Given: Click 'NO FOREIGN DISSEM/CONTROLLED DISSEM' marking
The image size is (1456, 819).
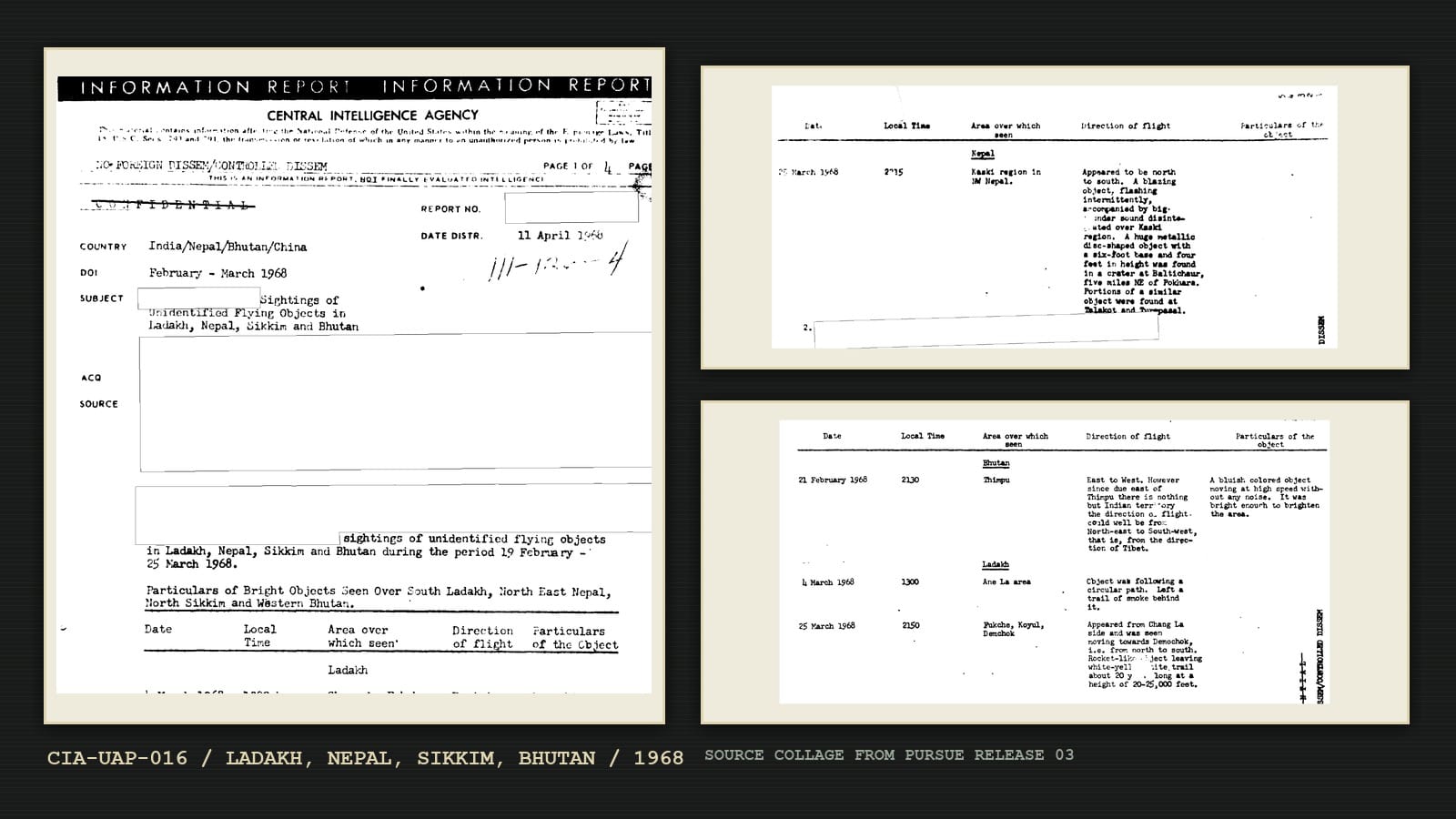Looking at the screenshot, I should [x=212, y=166].
